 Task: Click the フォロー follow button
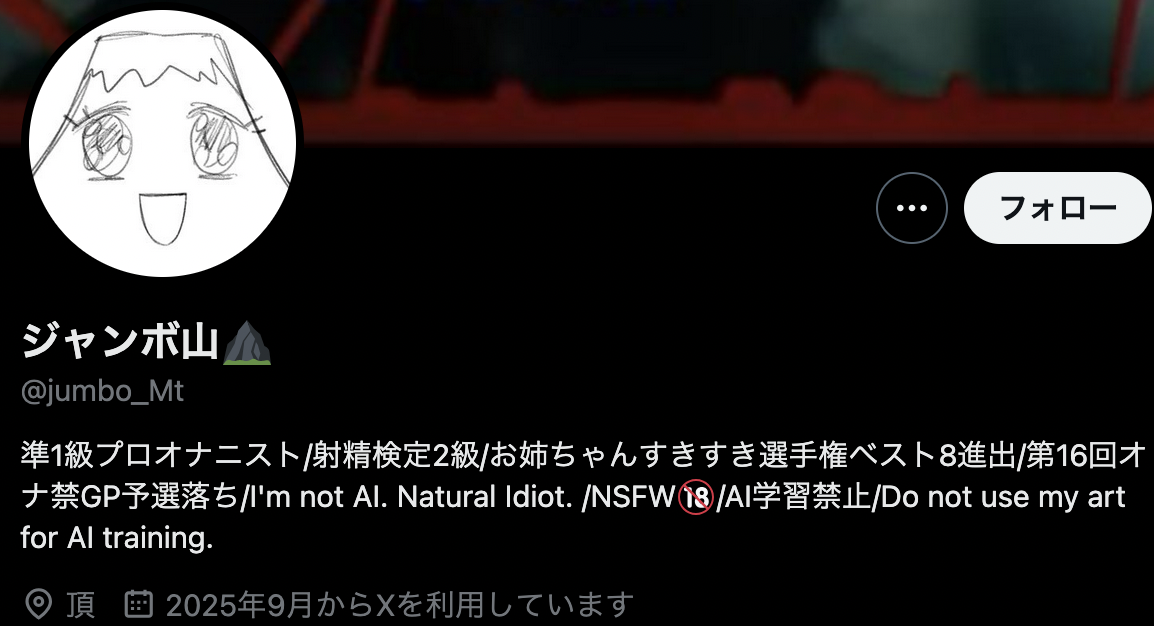1057,208
